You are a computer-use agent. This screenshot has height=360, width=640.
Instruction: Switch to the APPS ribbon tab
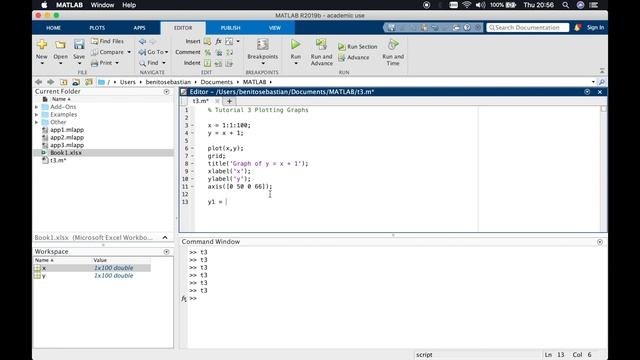(x=140, y=28)
